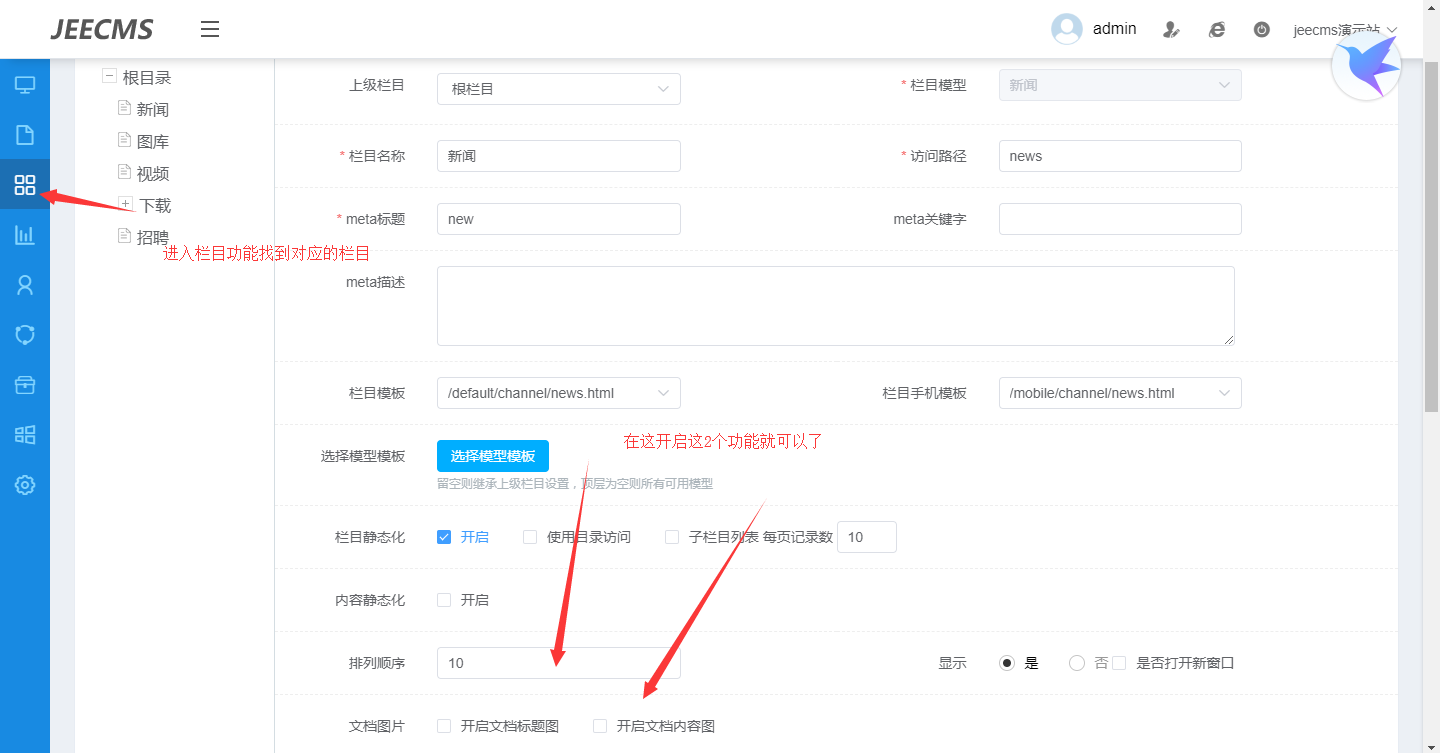The image size is (1440, 753).
Task: Select 招聘 in the channel tree
Action: click(153, 238)
